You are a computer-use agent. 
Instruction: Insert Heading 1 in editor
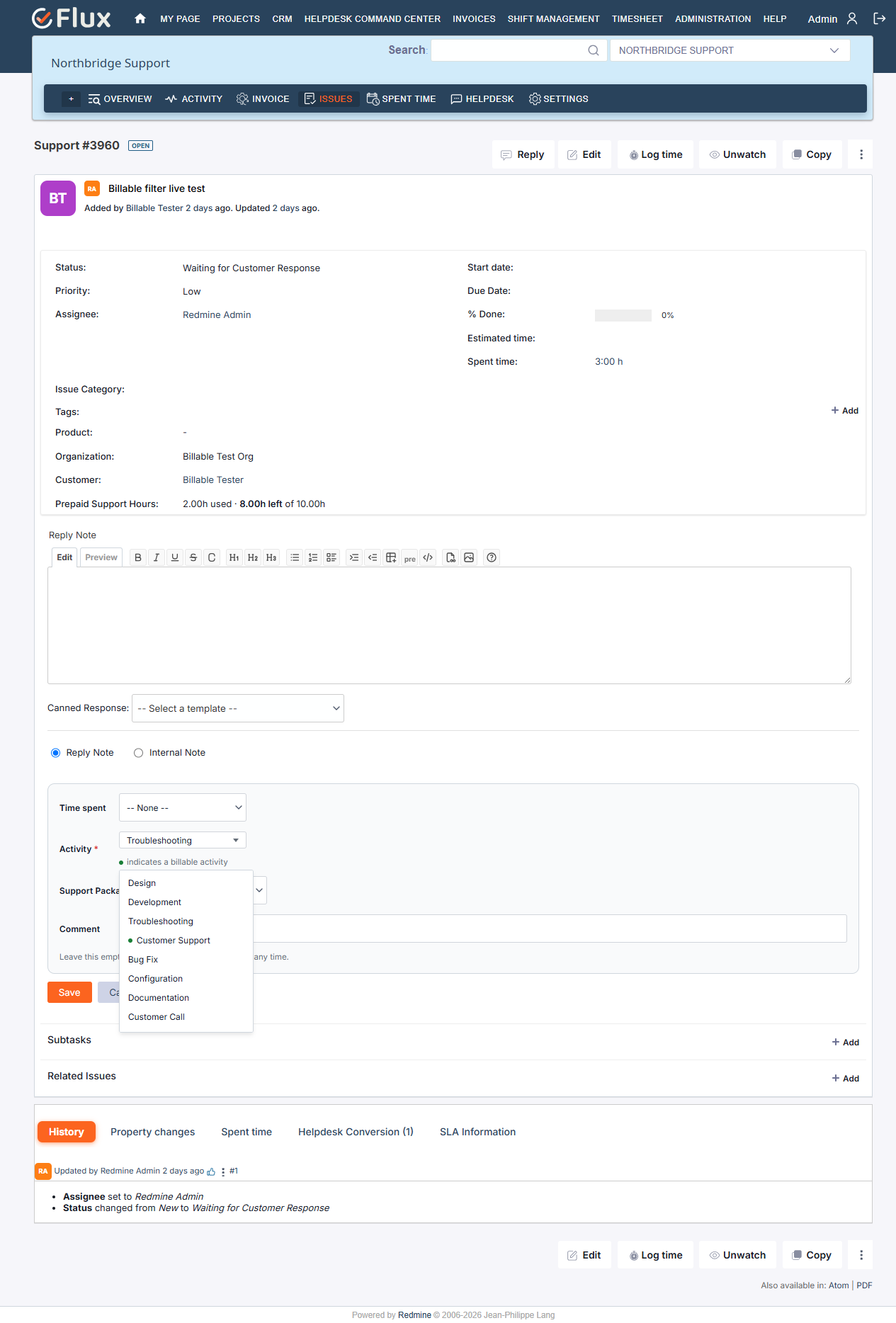pos(234,557)
